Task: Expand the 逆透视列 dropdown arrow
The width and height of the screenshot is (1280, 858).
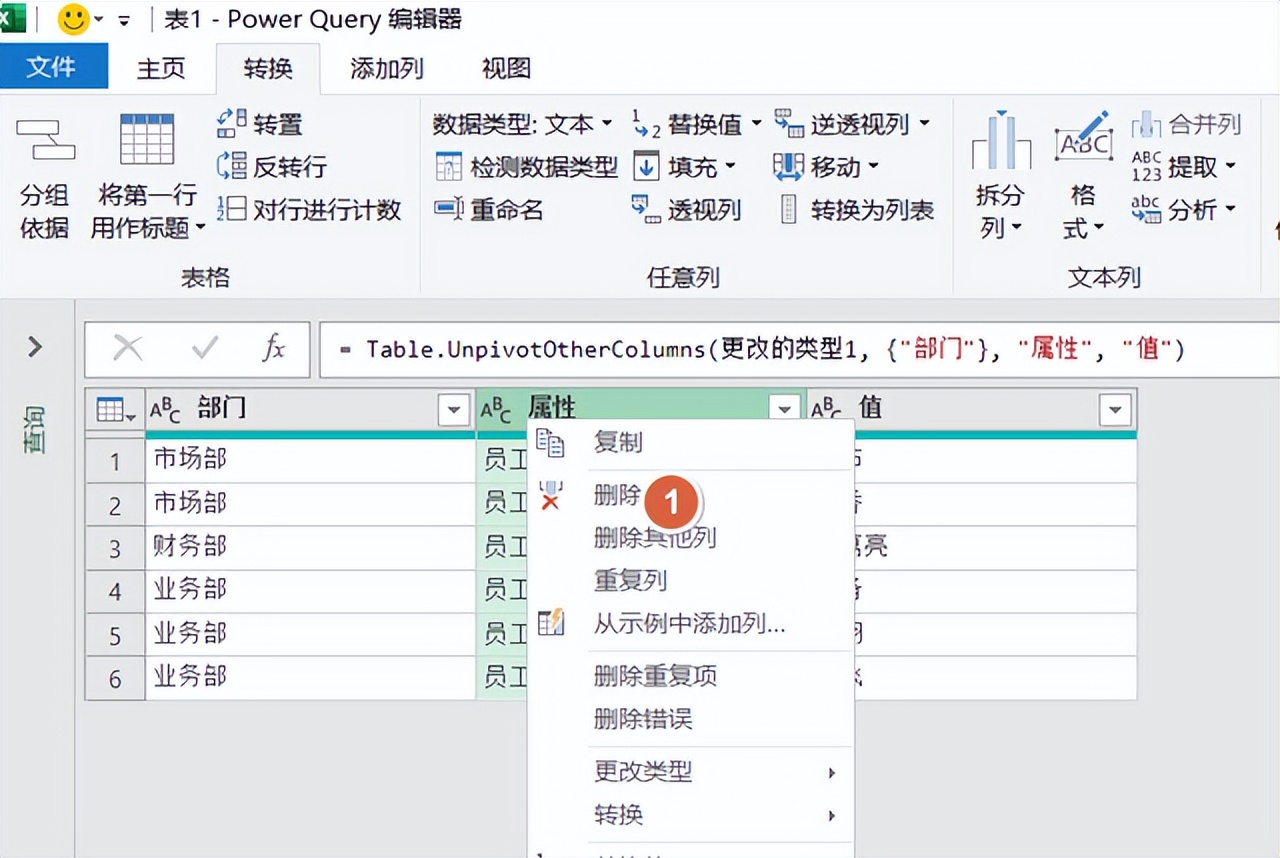Action: 924,124
